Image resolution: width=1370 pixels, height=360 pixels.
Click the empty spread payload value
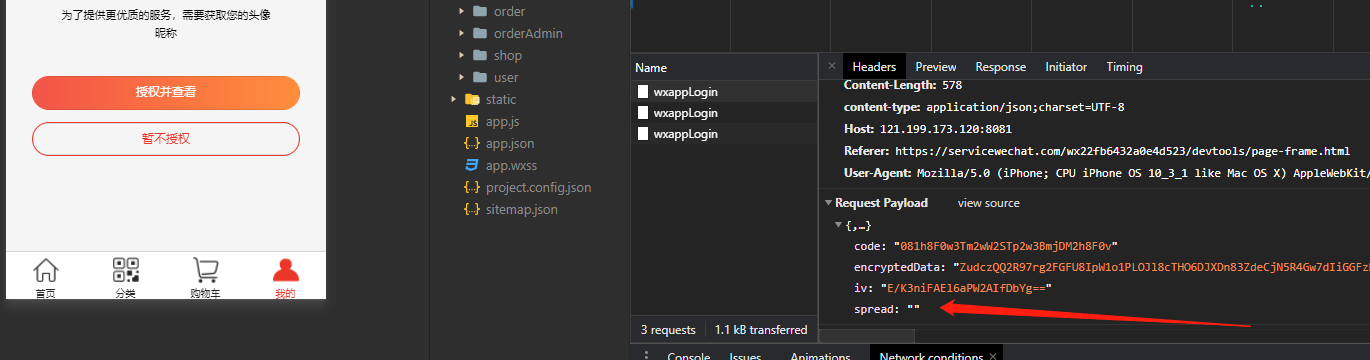(x=913, y=309)
